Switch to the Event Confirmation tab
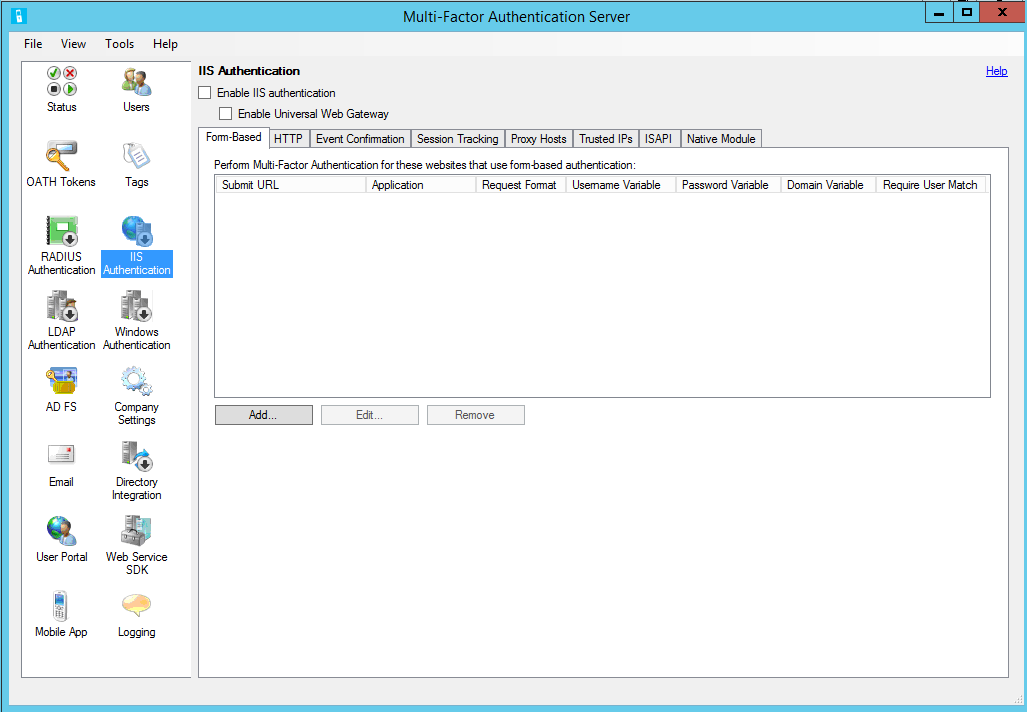Screen dimensions: 1027x712 coord(360,139)
